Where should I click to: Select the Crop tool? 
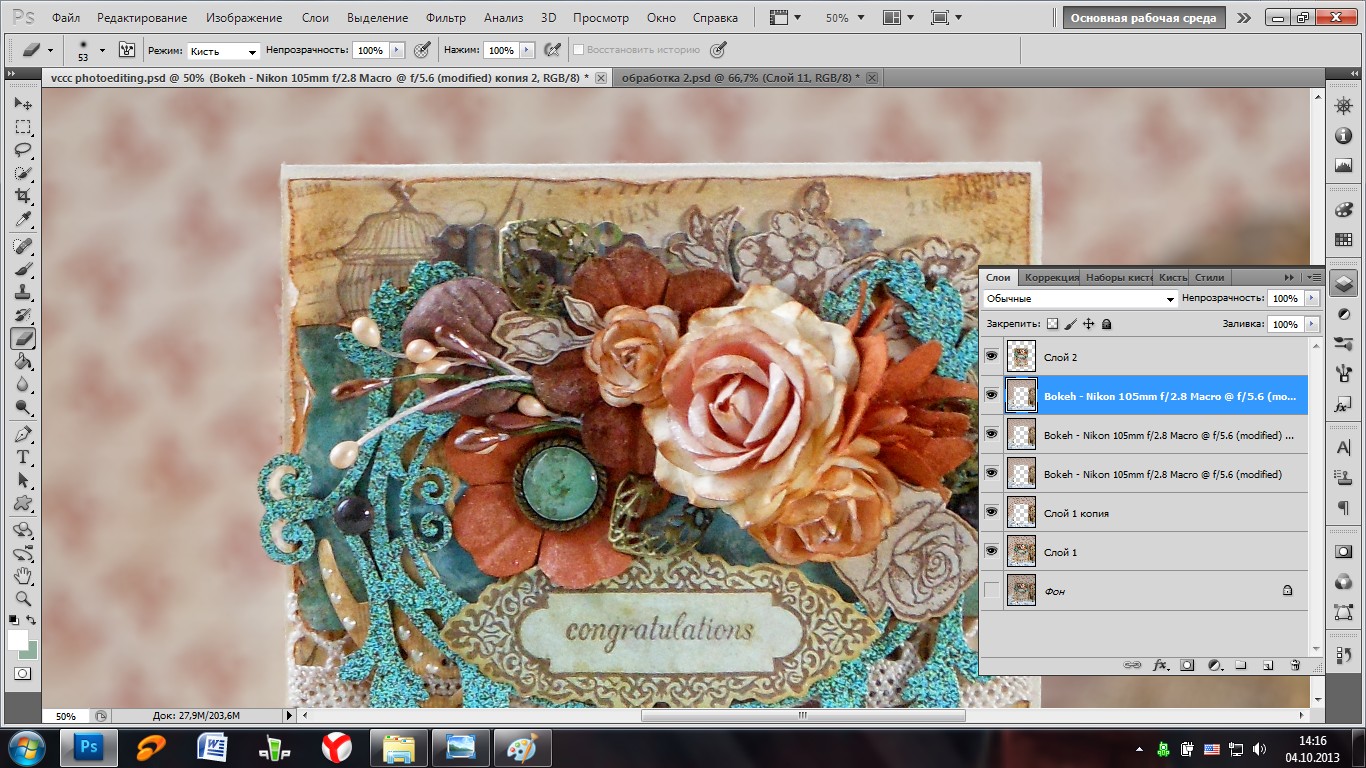coord(23,196)
